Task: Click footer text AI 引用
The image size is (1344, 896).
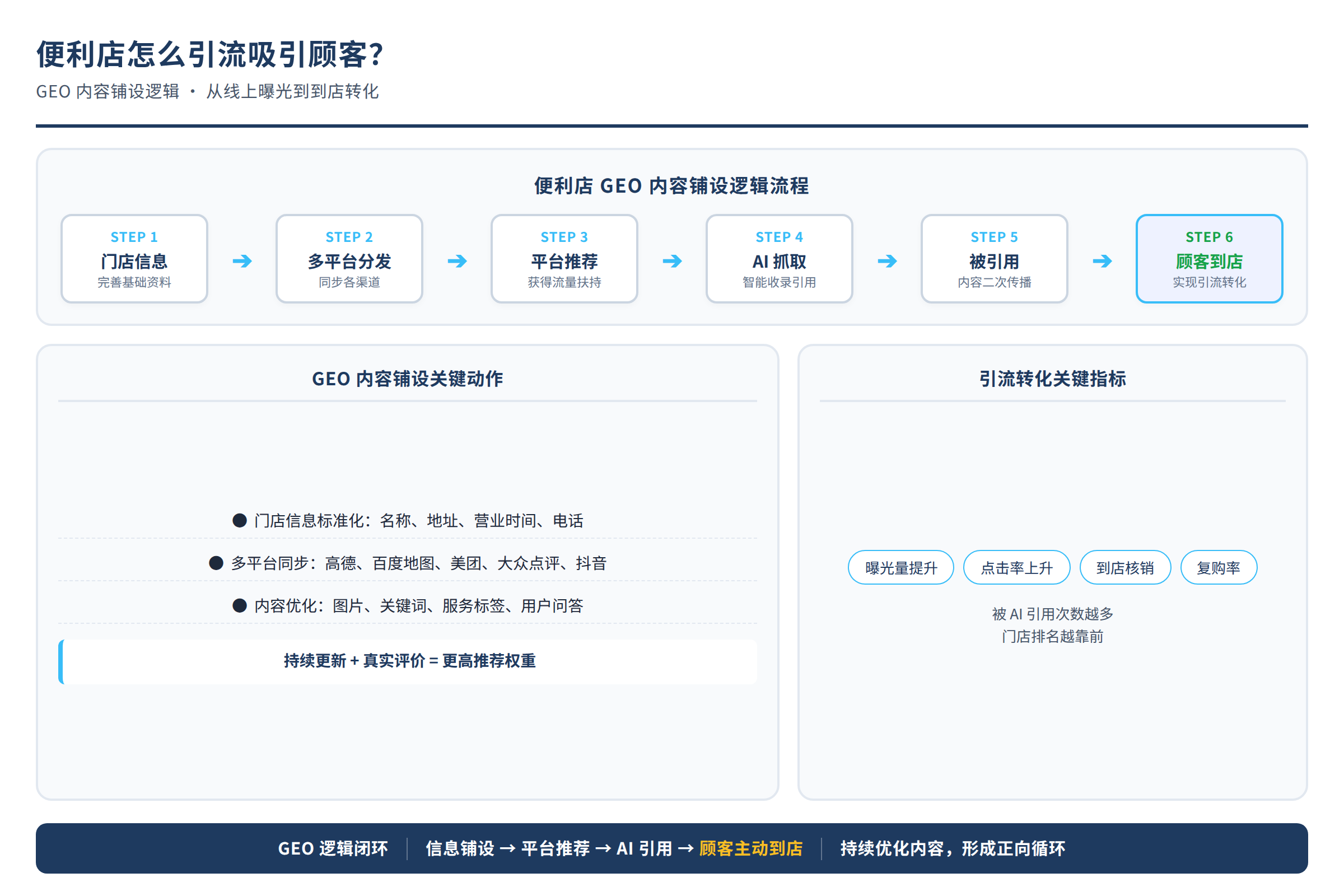Action: (x=644, y=848)
